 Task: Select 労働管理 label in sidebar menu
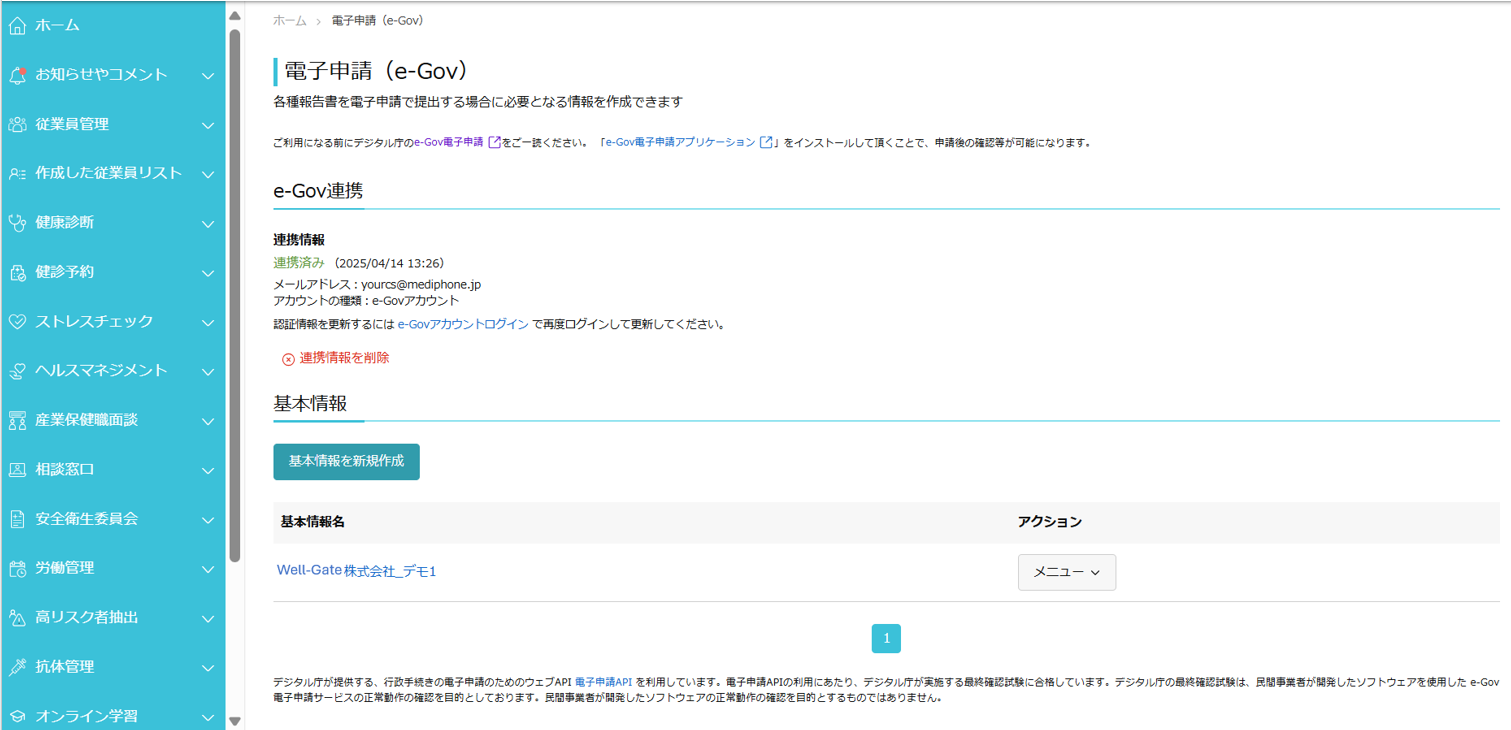coord(64,568)
